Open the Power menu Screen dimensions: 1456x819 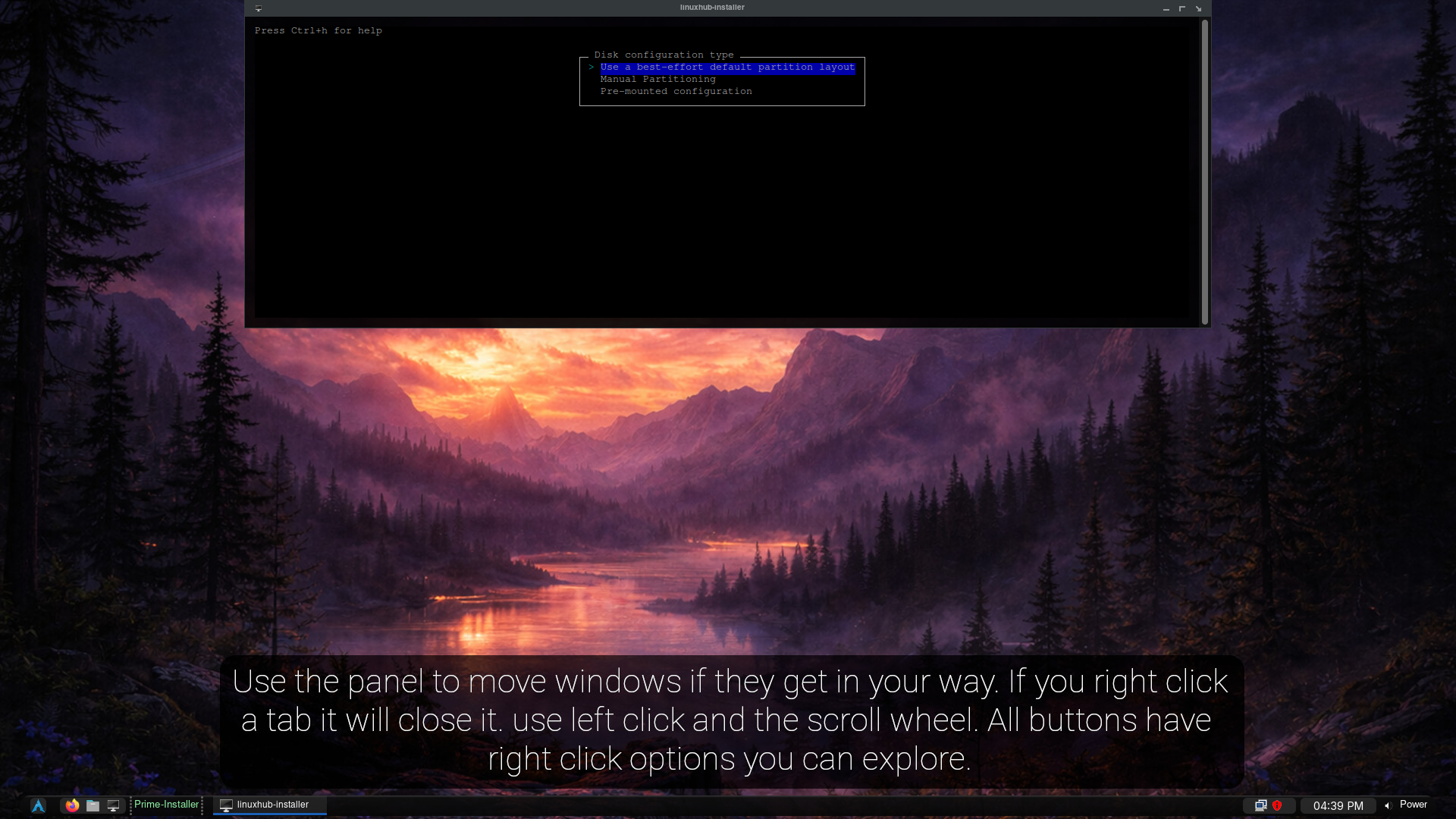coord(1413,805)
